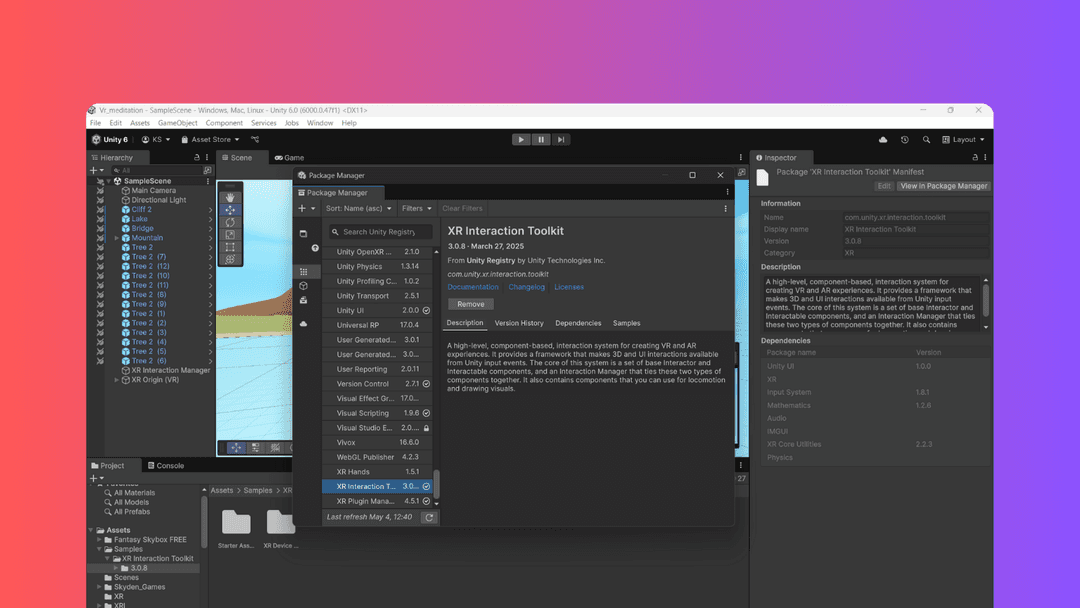The image size is (1080, 608).
Task: Select the Updates sidebar icon
Action: pyautogui.click(x=315, y=248)
